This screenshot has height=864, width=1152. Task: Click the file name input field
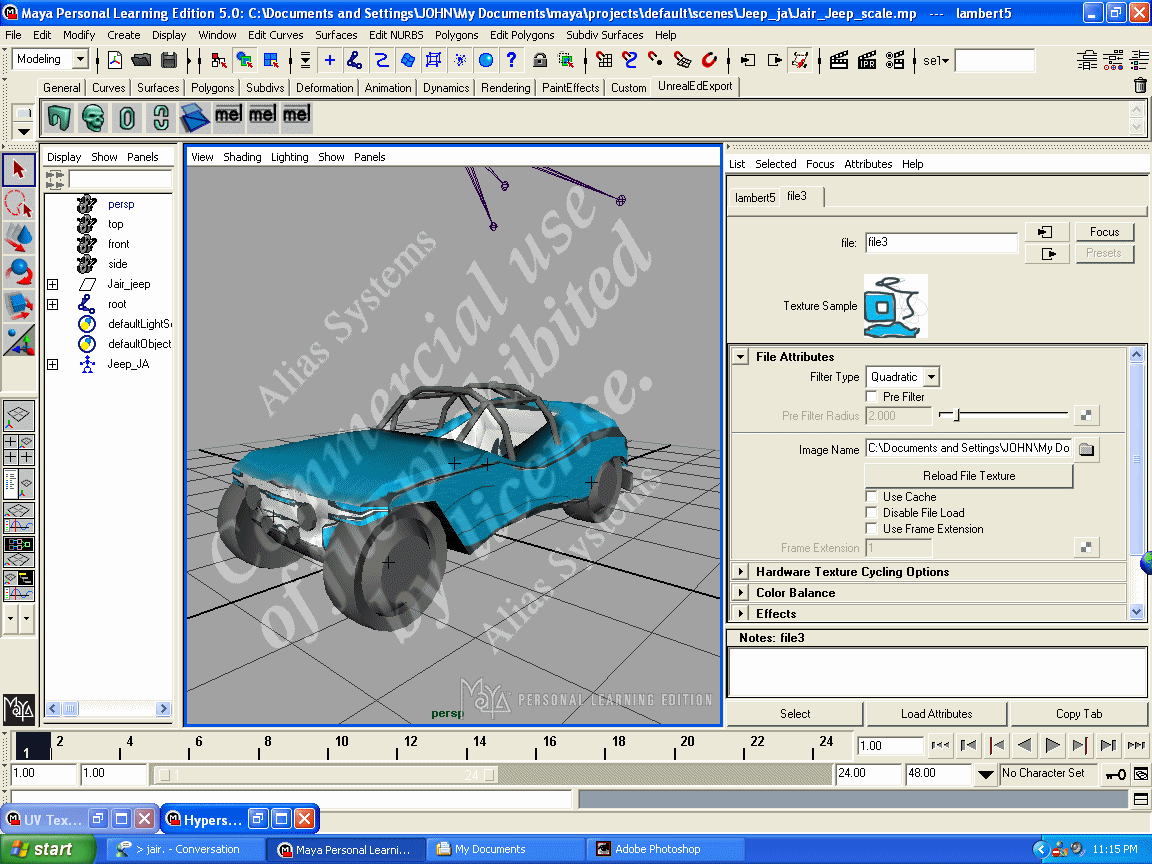[941, 242]
